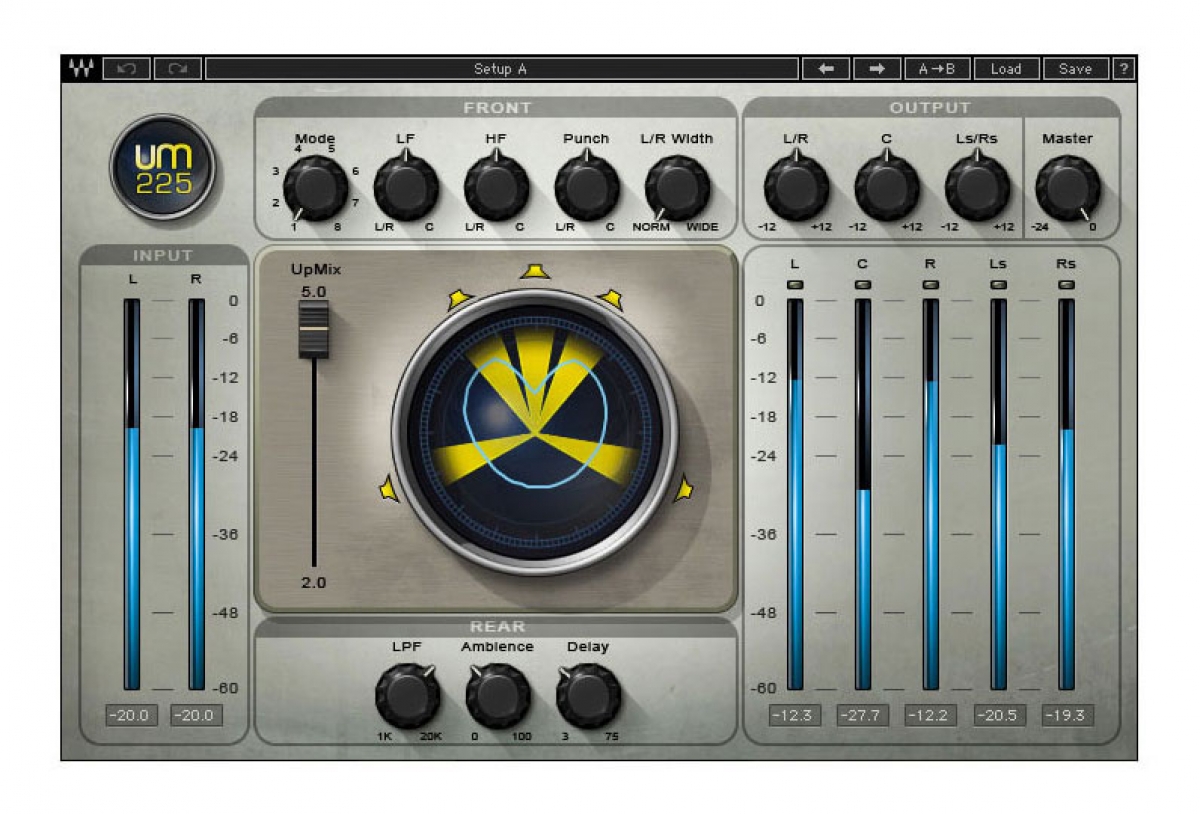Go to previous preset arrow
This screenshot has width=1200, height=814.
(826, 69)
